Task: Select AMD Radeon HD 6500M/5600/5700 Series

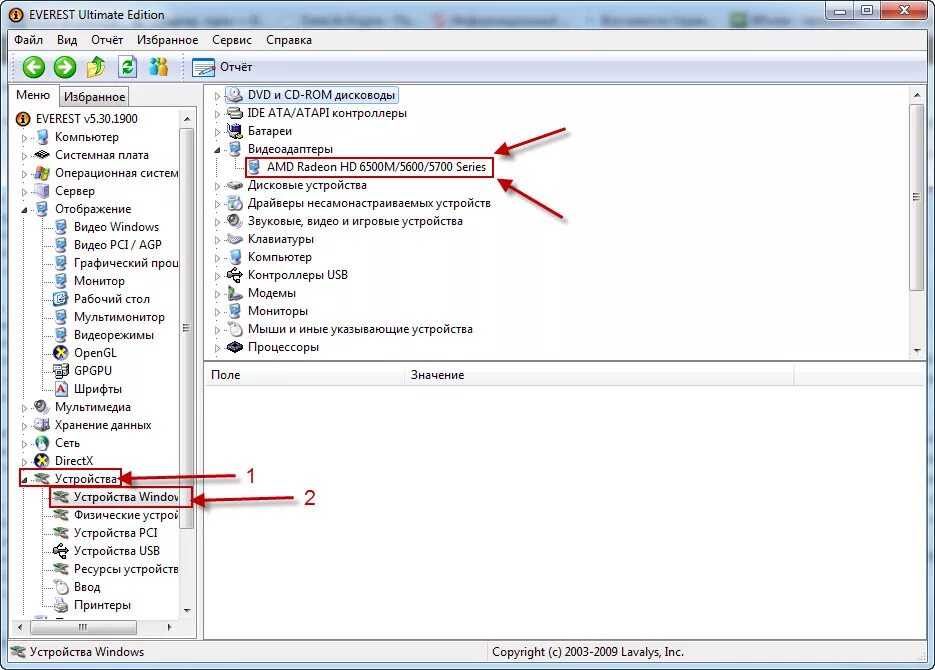Action: pos(376,167)
